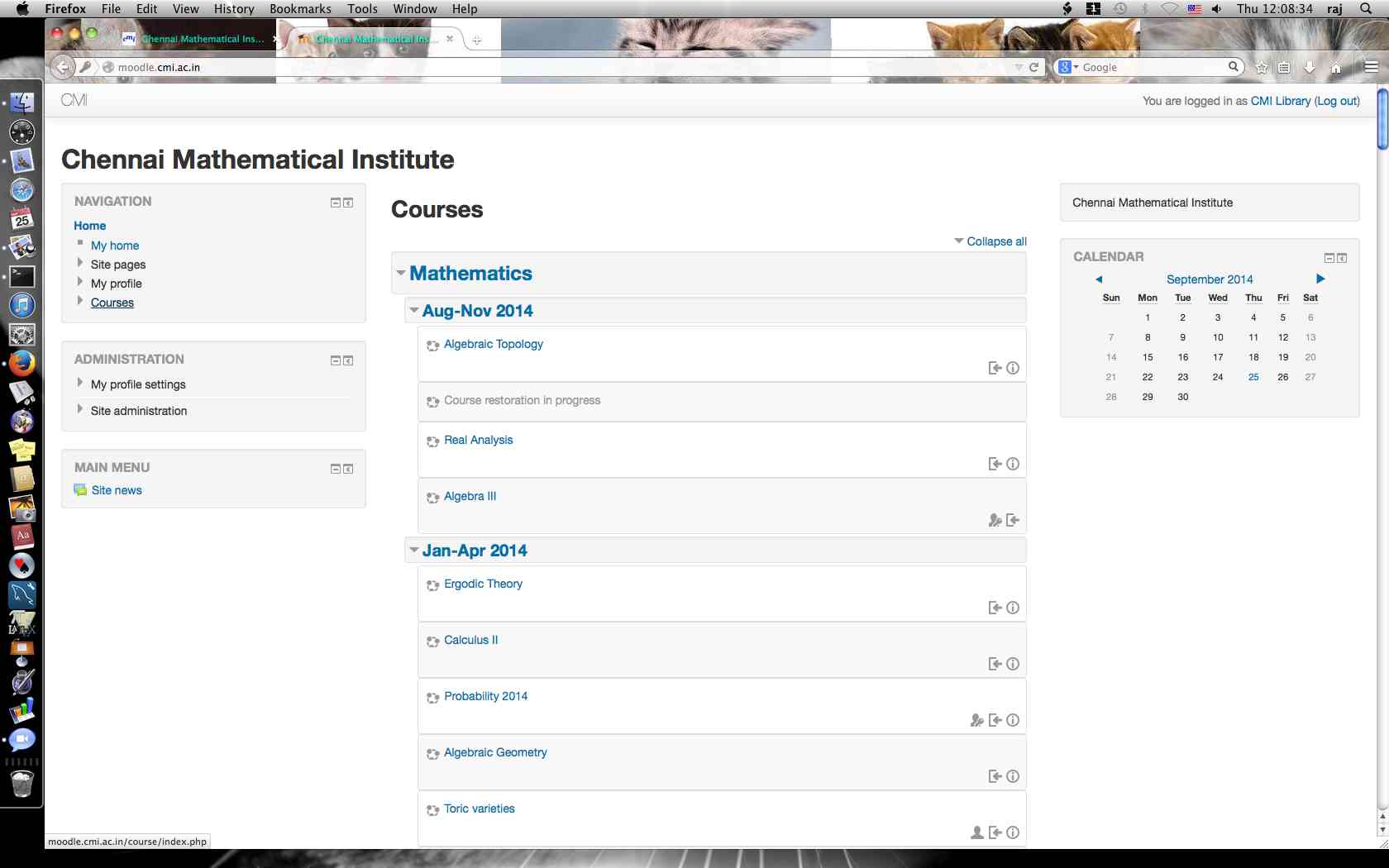Click self-enrolment icon for Real Analysis
The height and width of the screenshot is (868, 1389).
pyautogui.click(x=995, y=464)
